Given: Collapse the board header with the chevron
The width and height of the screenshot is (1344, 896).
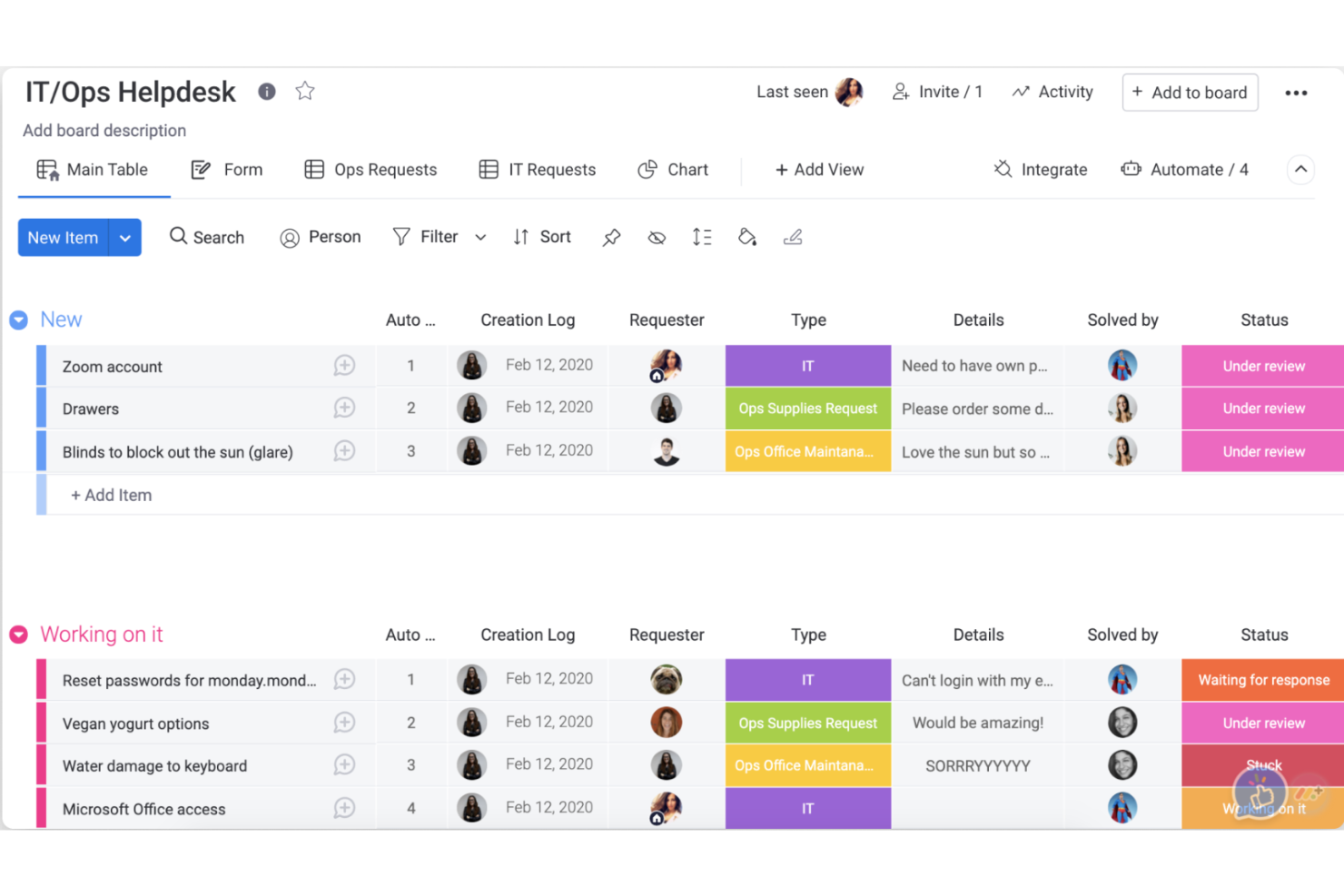Looking at the screenshot, I should [1300, 170].
